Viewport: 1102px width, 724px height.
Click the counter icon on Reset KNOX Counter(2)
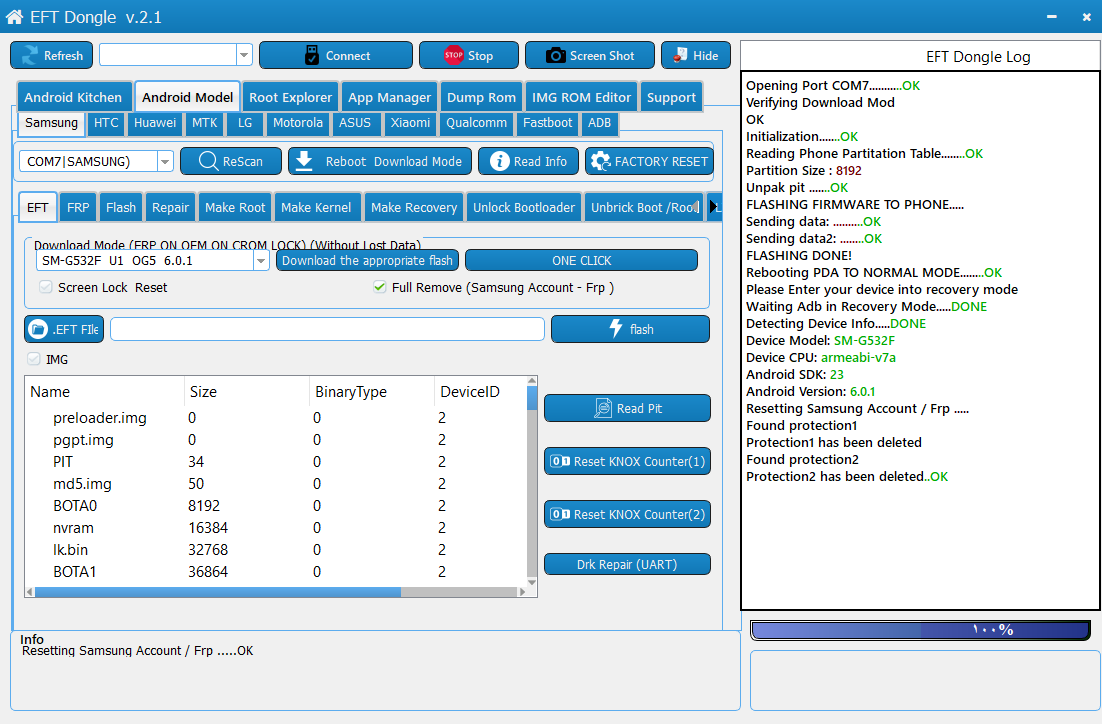click(x=560, y=514)
